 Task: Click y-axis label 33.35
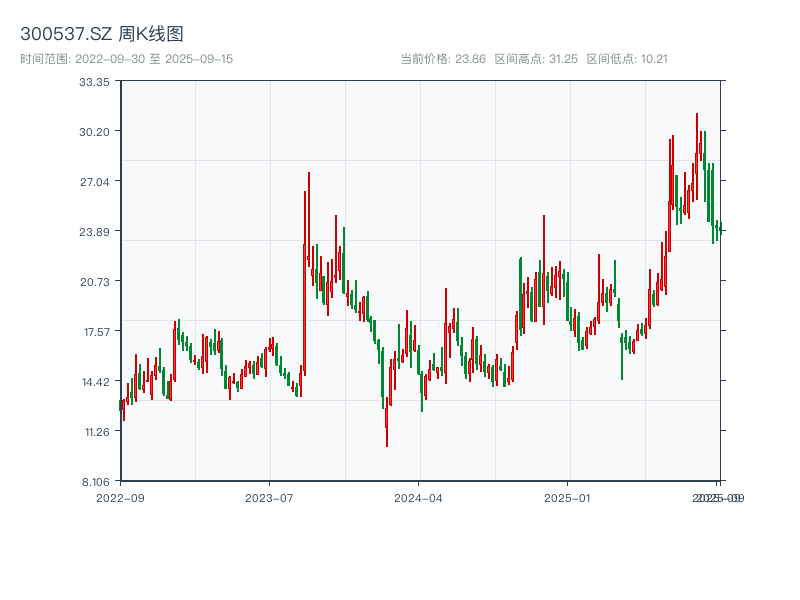[x=94, y=82]
